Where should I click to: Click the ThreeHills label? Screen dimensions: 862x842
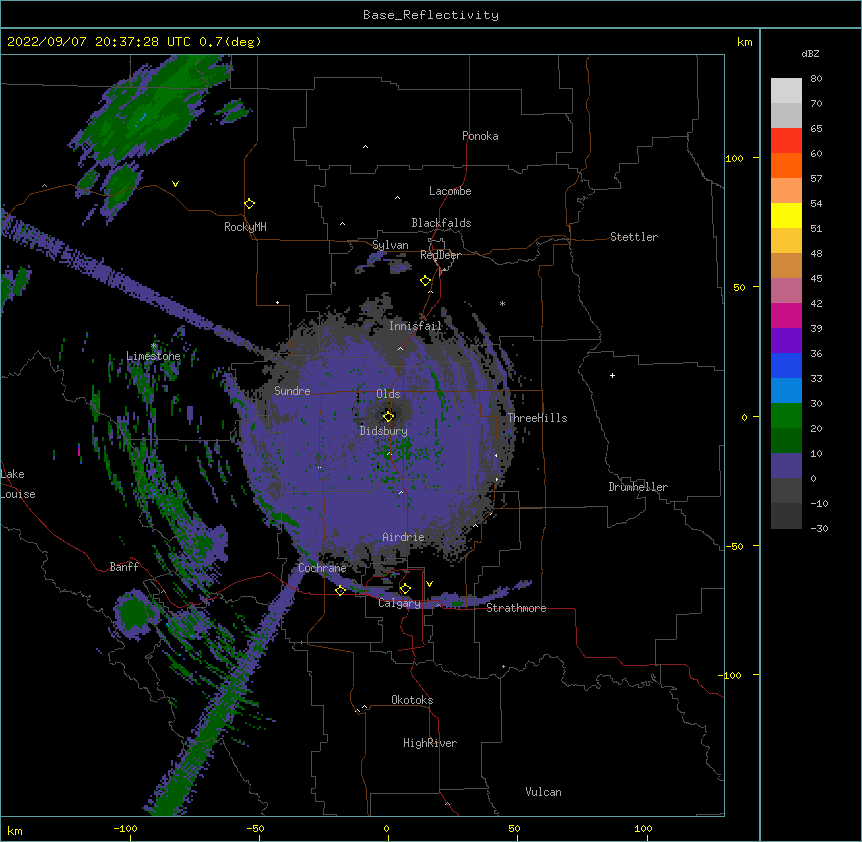coord(537,418)
